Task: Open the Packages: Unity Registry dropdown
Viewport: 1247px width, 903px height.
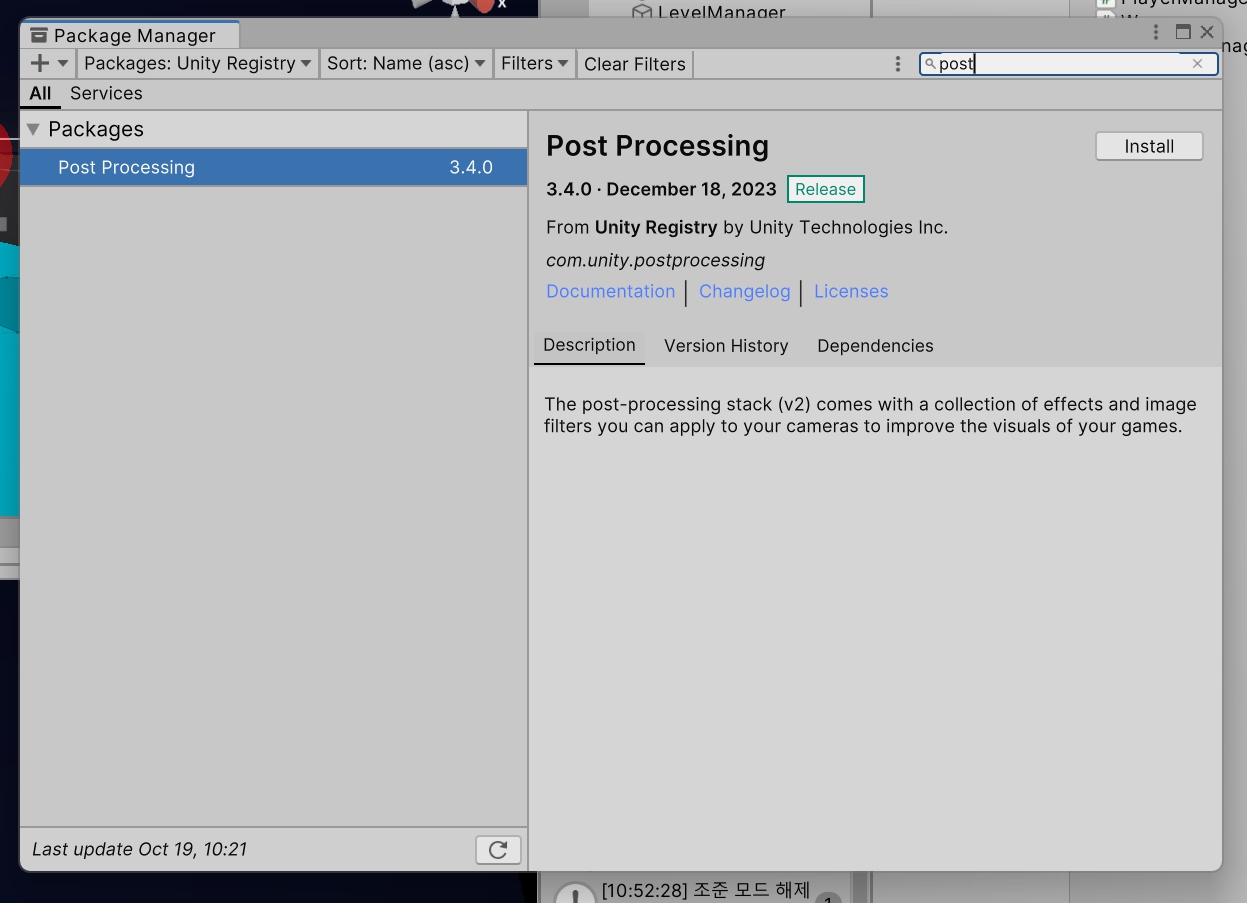Action: tap(197, 63)
